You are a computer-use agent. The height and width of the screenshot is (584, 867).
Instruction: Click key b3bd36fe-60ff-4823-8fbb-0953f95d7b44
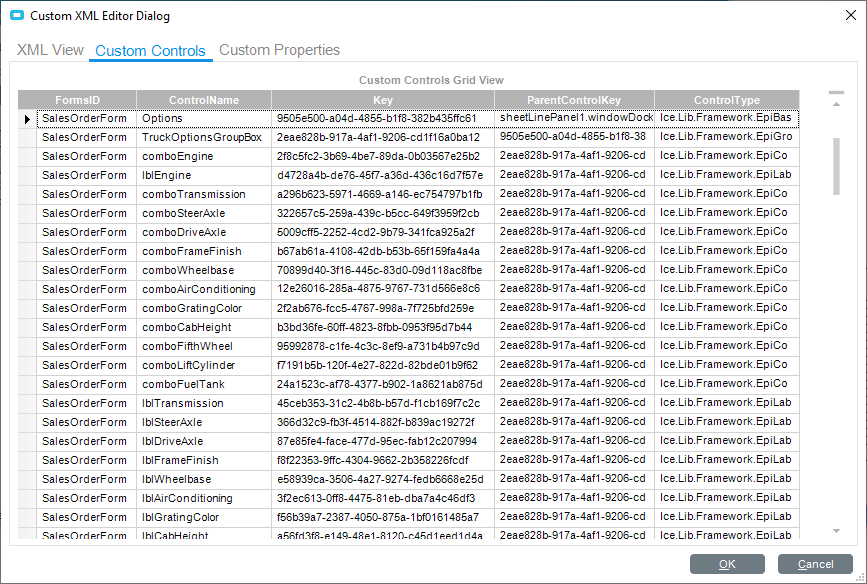[383, 327]
